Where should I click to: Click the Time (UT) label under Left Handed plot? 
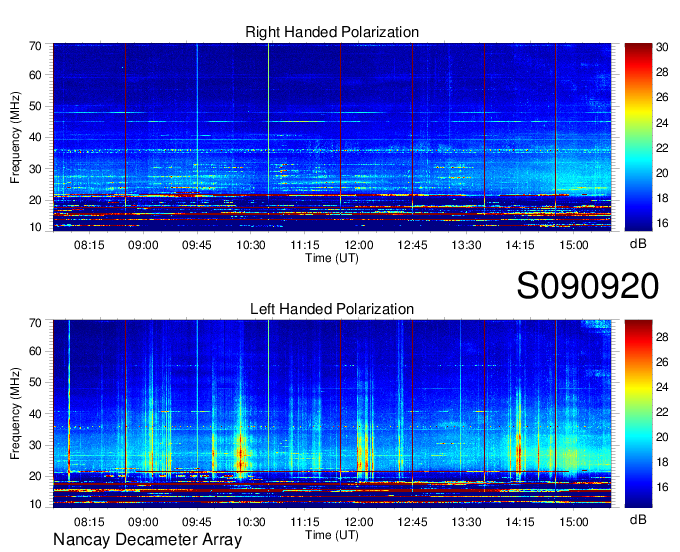332,535
